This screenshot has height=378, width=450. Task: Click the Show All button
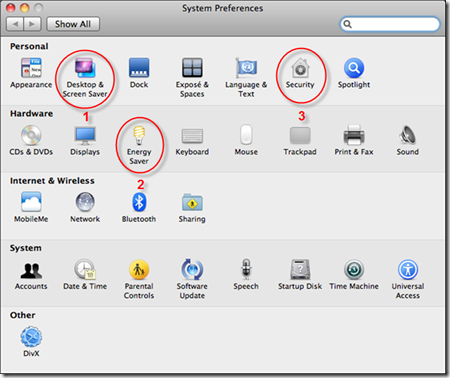click(x=73, y=24)
